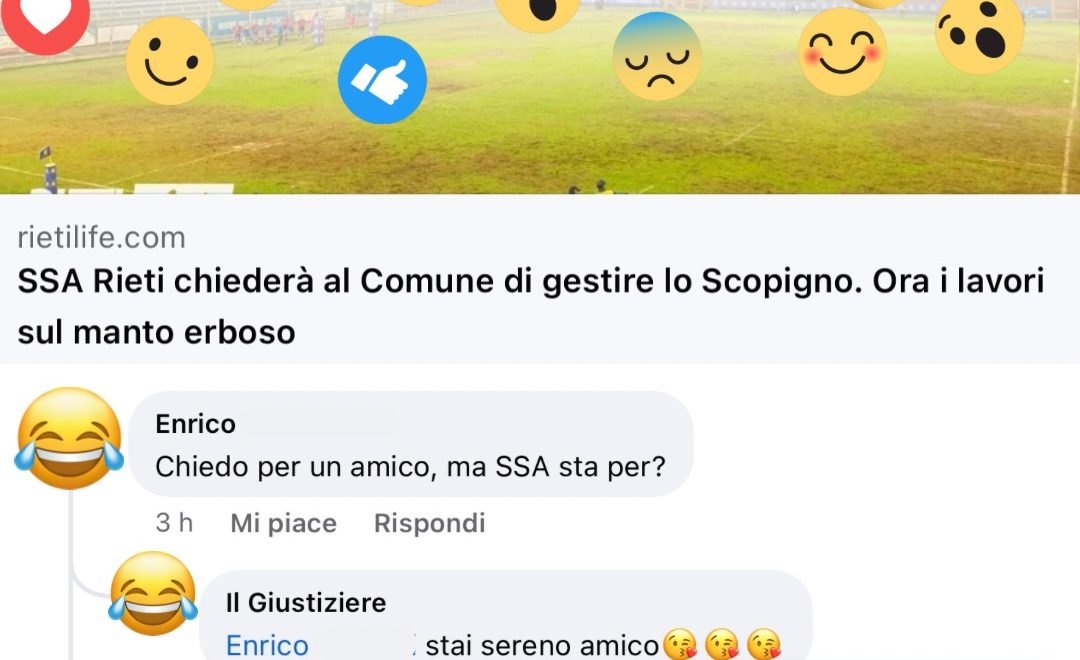This screenshot has height=660, width=1080.
Task: Open the SSA Rieti Scopigno article headline
Action: click(x=530, y=306)
